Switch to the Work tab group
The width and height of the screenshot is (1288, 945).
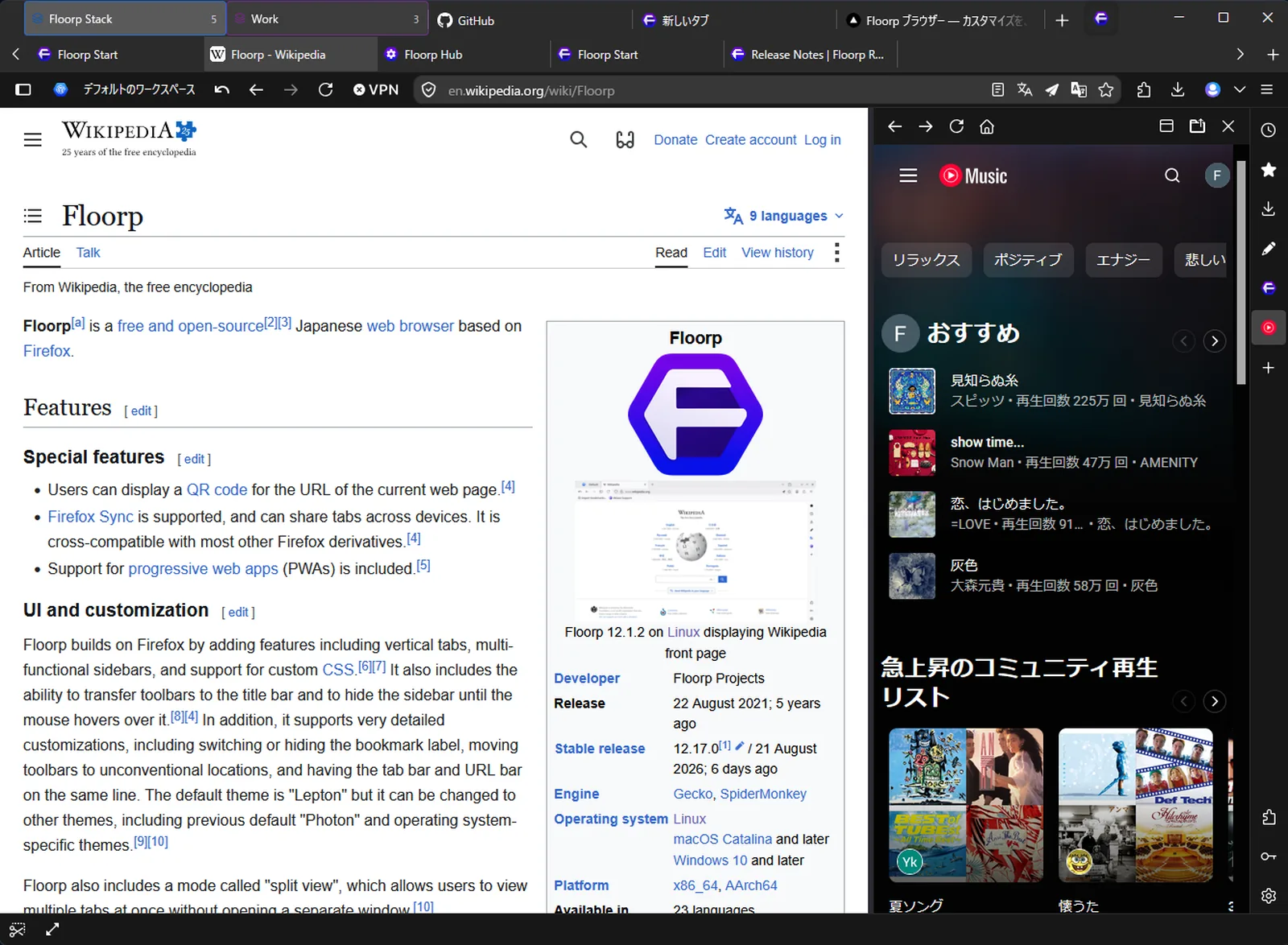coord(328,19)
